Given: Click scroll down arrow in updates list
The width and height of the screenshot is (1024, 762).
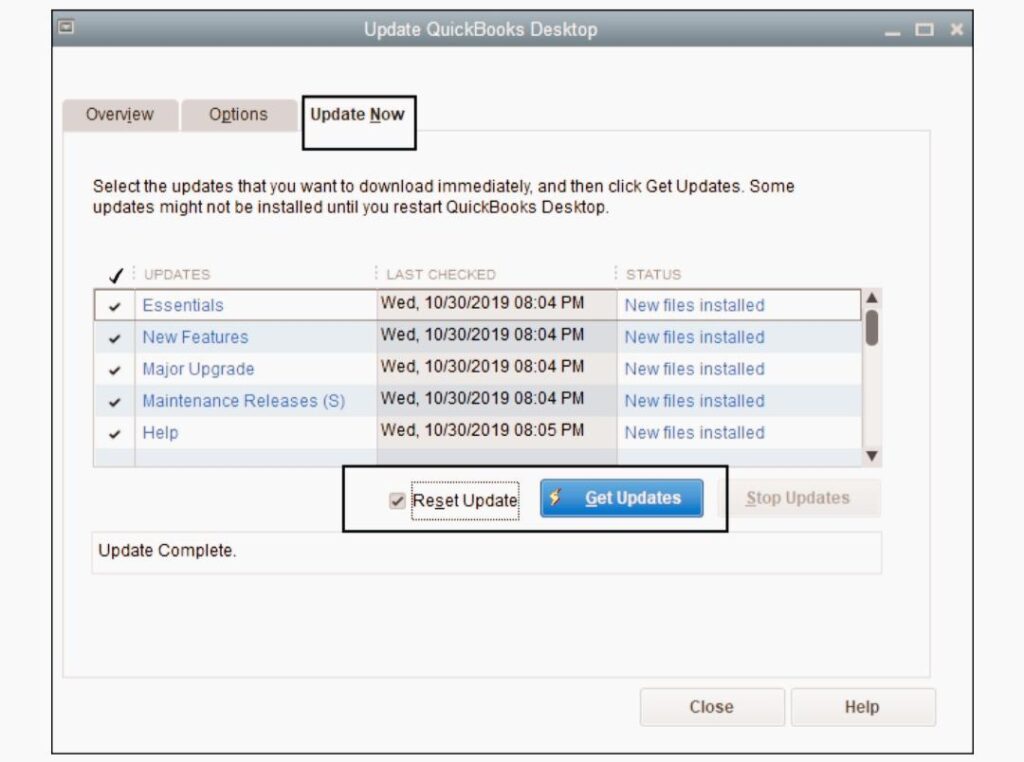Looking at the screenshot, I should pyautogui.click(x=872, y=455).
